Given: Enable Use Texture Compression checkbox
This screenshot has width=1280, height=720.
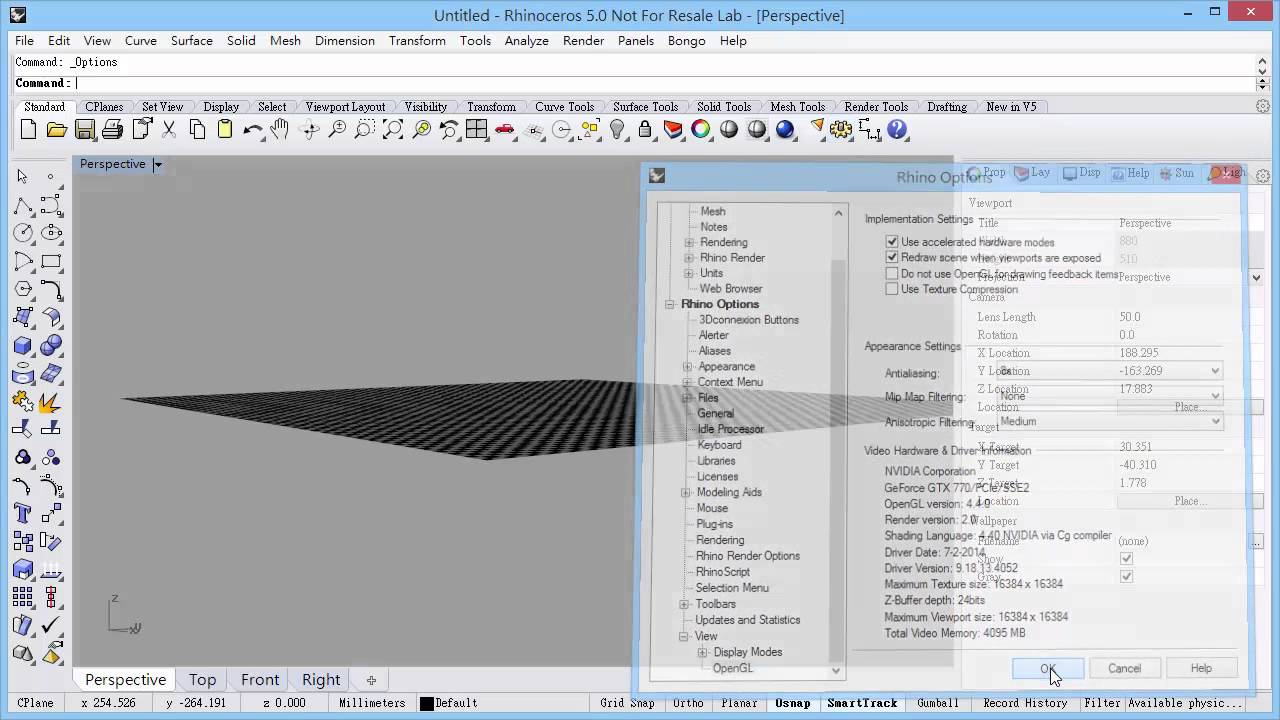Looking at the screenshot, I should (x=892, y=290).
